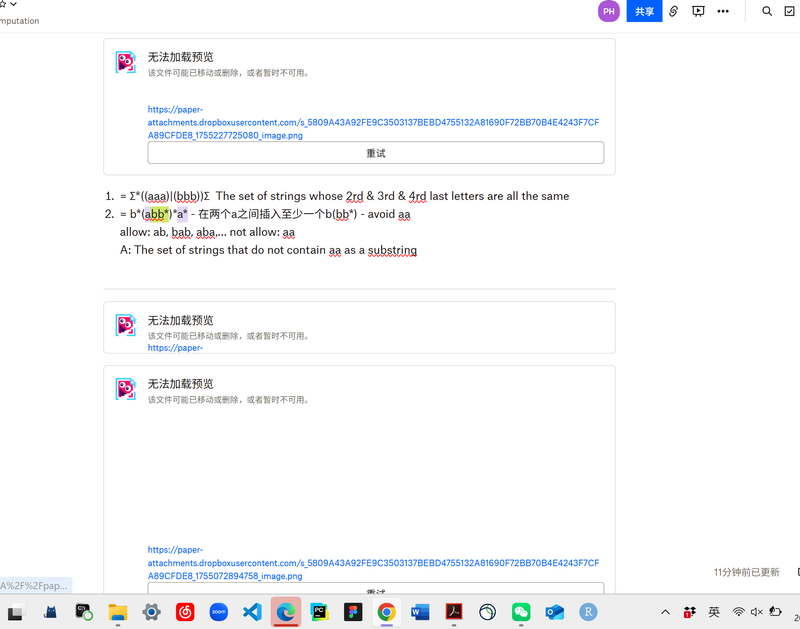Expand the chevron next to the star
Viewport: 800px width, 629px height.
(13, 4)
